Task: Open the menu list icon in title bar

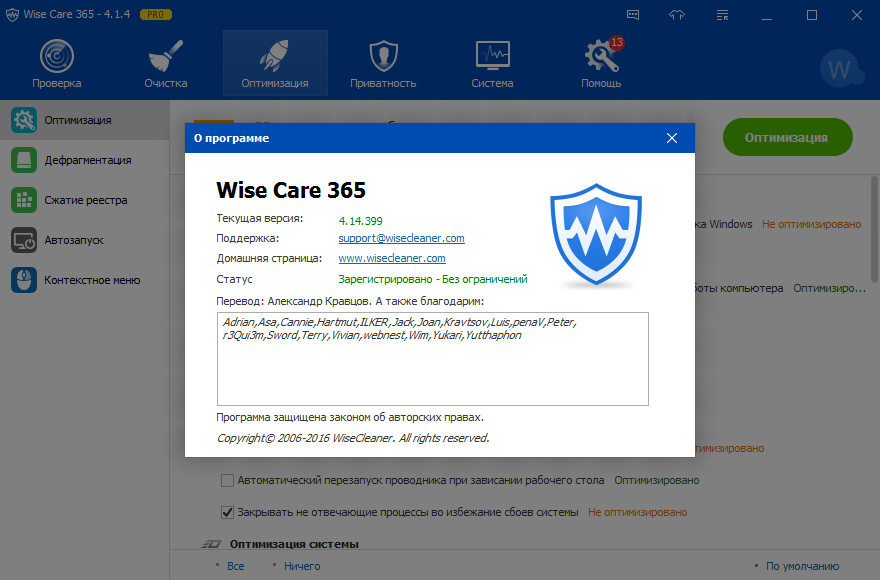Action: click(724, 15)
